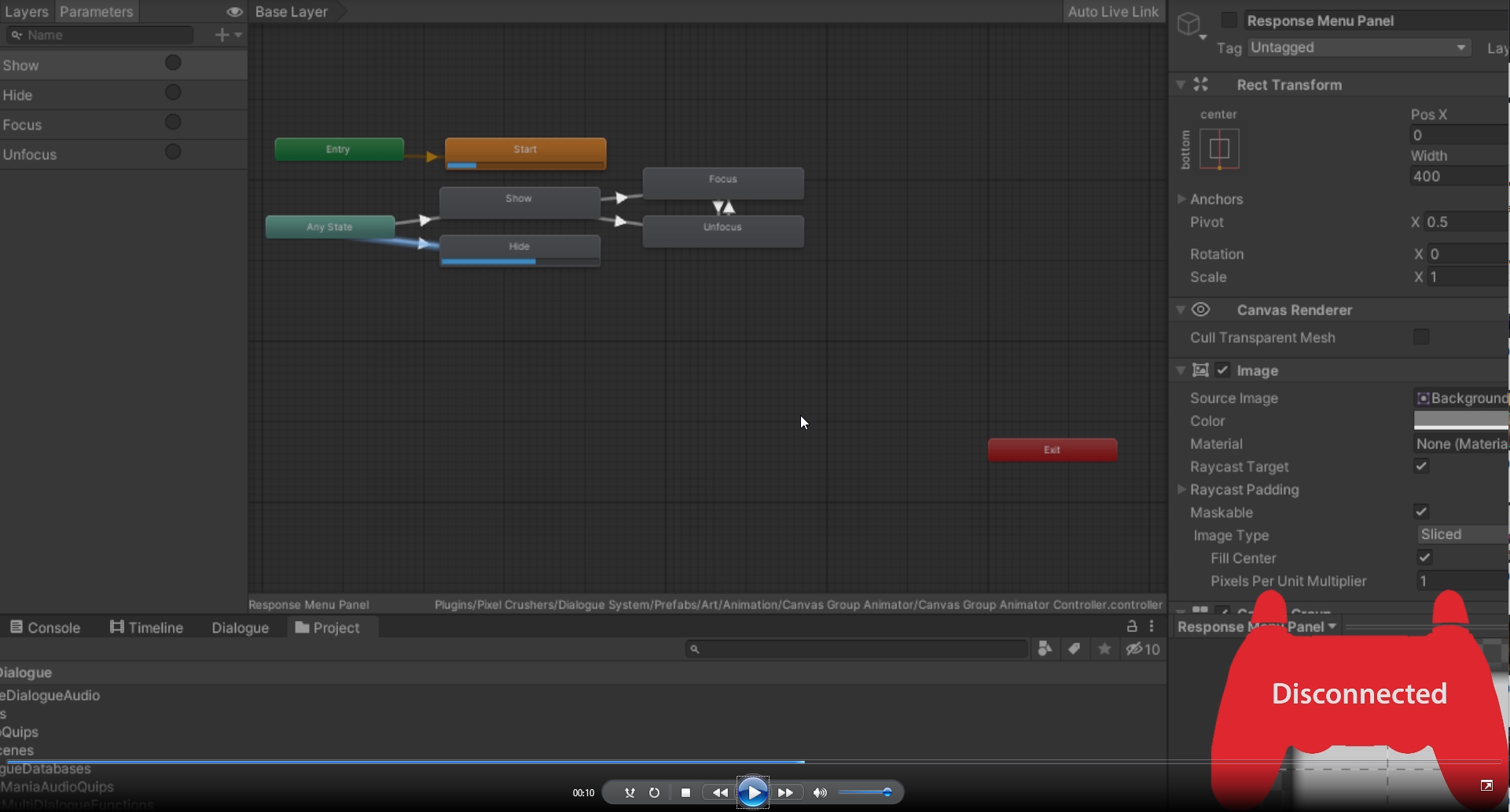1510x812 pixels.
Task: Toggle Cull Transparent Mesh checkbox
Action: 1421,336
